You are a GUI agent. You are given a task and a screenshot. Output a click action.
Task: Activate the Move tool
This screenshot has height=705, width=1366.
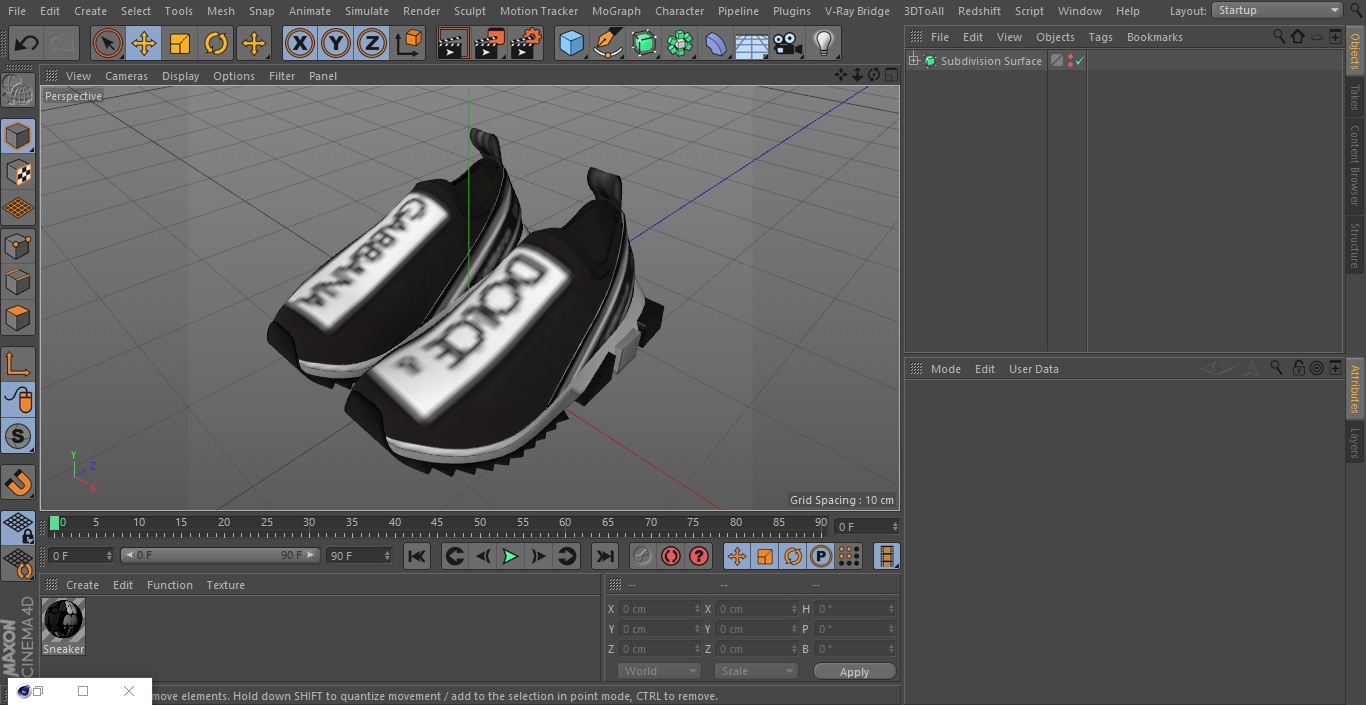point(144,43)
